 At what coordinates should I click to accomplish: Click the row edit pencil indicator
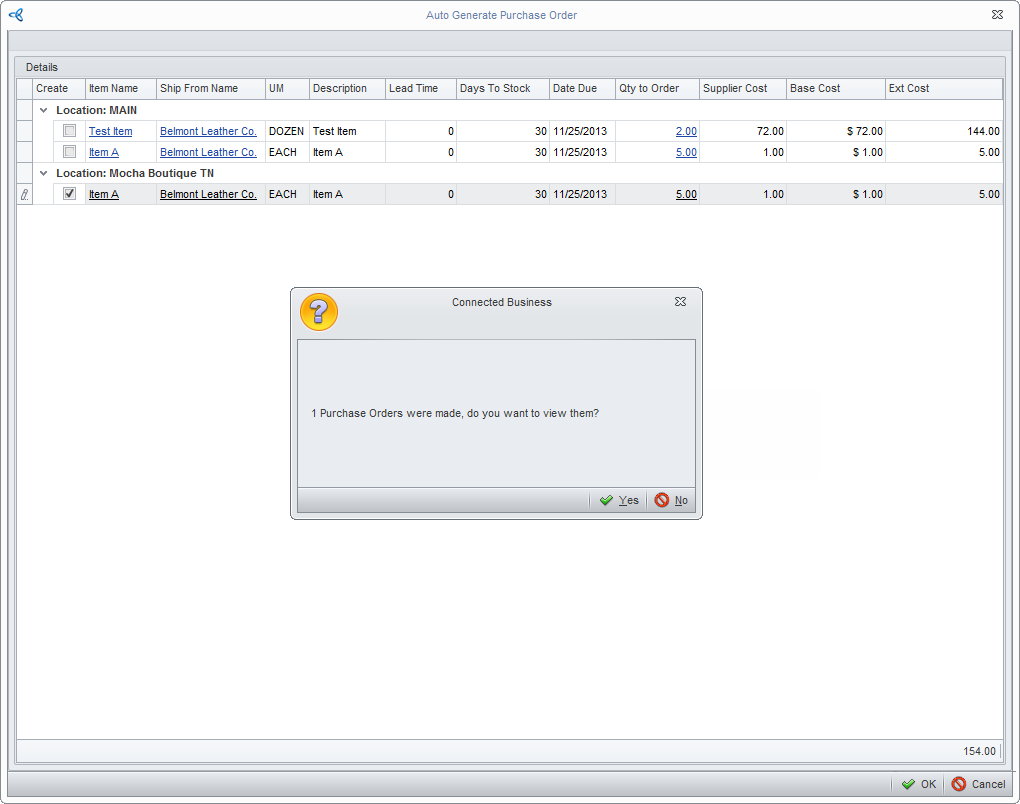pyautogui.click(x=25, y=195)
